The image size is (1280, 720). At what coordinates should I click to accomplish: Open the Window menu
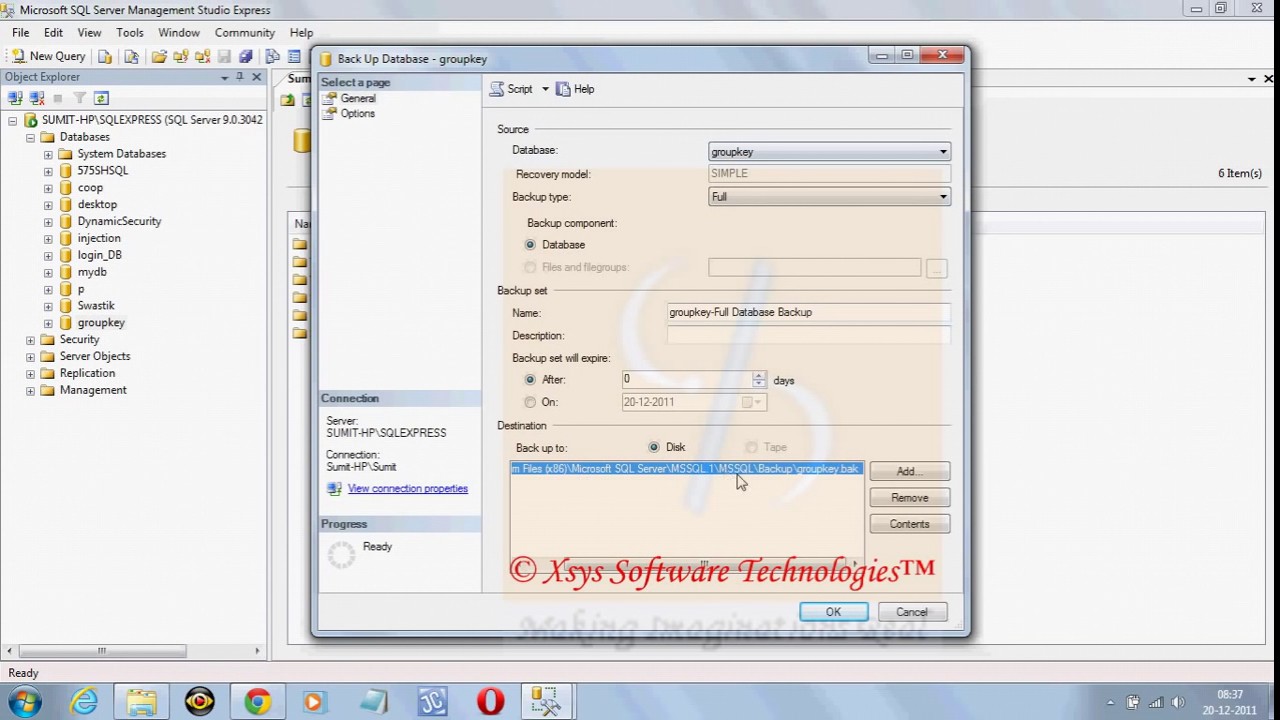pos(179,33)
